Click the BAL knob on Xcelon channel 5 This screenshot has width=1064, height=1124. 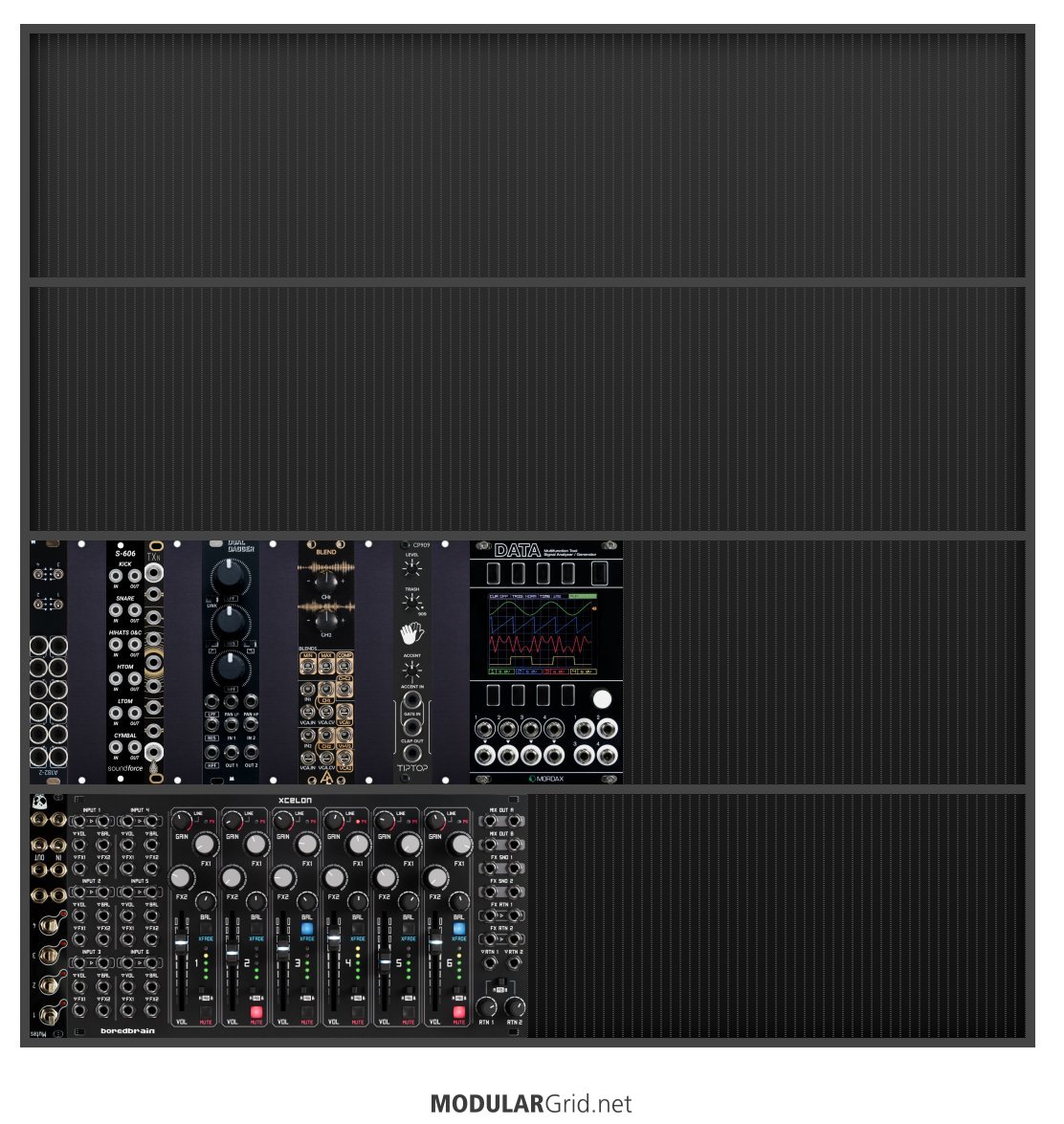[x=409, y=901]
